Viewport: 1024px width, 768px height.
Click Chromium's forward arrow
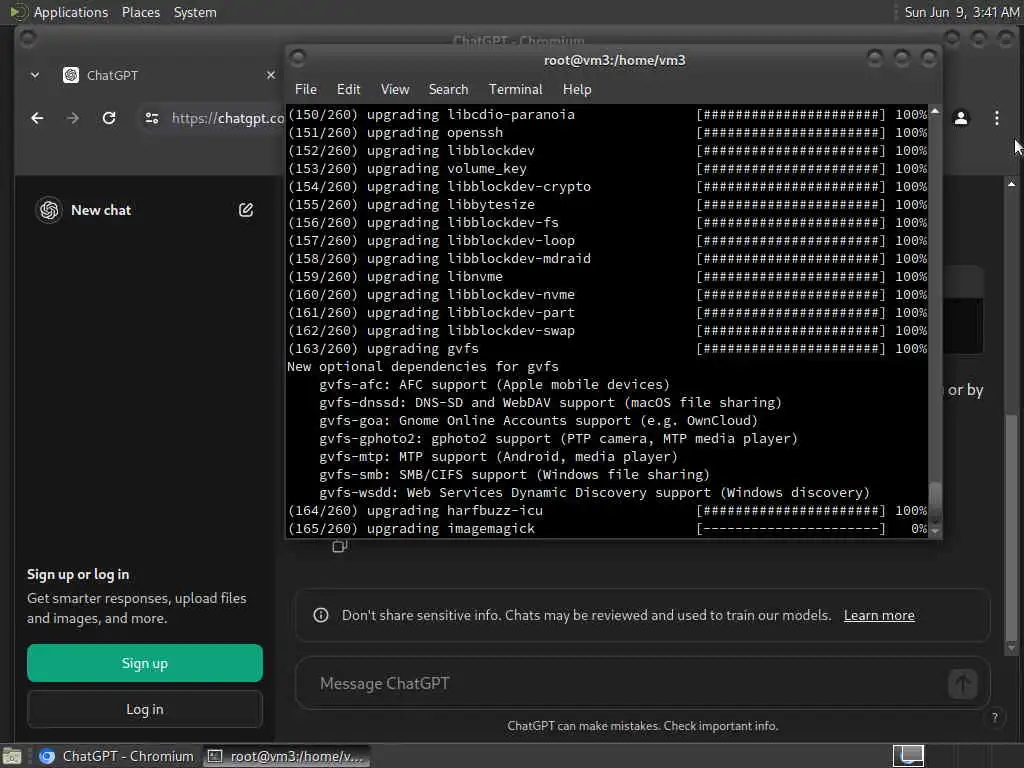coord(72,118)
